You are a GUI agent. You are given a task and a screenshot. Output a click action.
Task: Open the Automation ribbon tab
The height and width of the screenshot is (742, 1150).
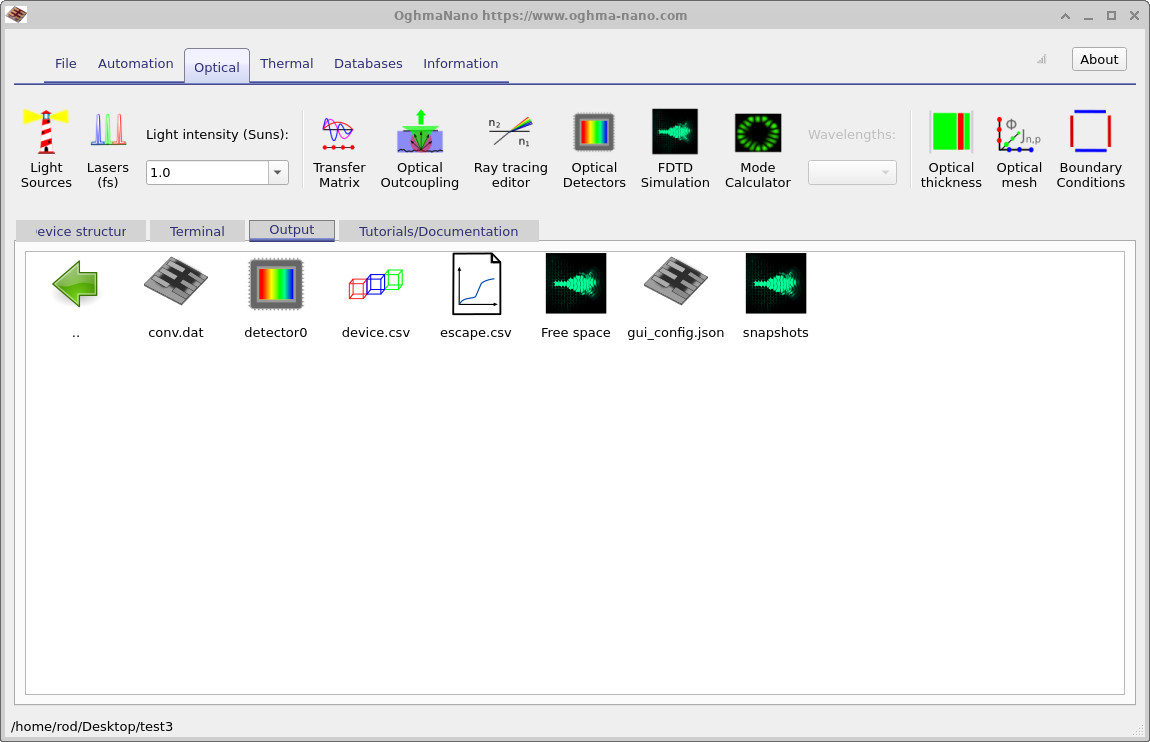tap(135, 64)
